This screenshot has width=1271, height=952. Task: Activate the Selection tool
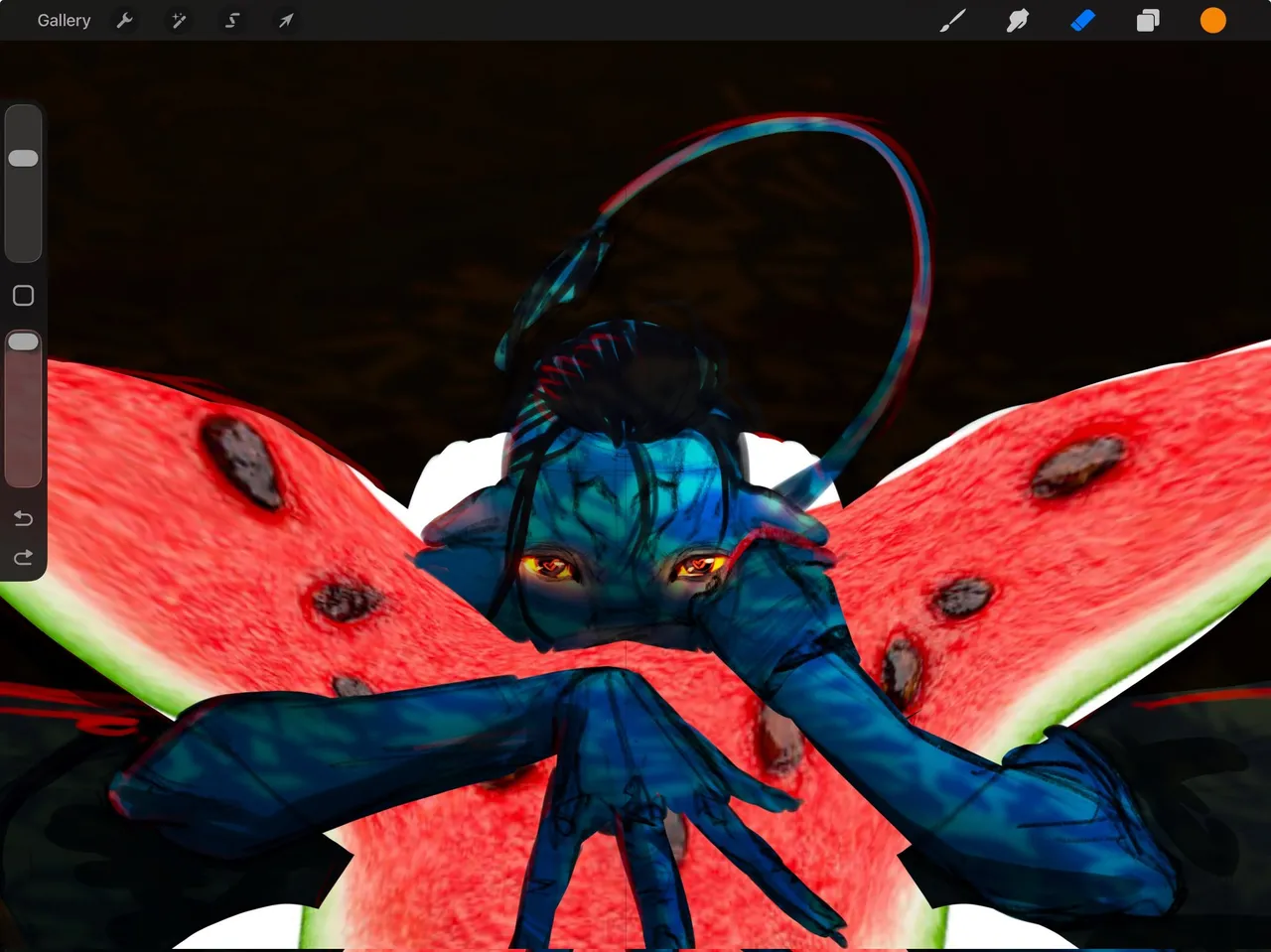pos(232,20)
